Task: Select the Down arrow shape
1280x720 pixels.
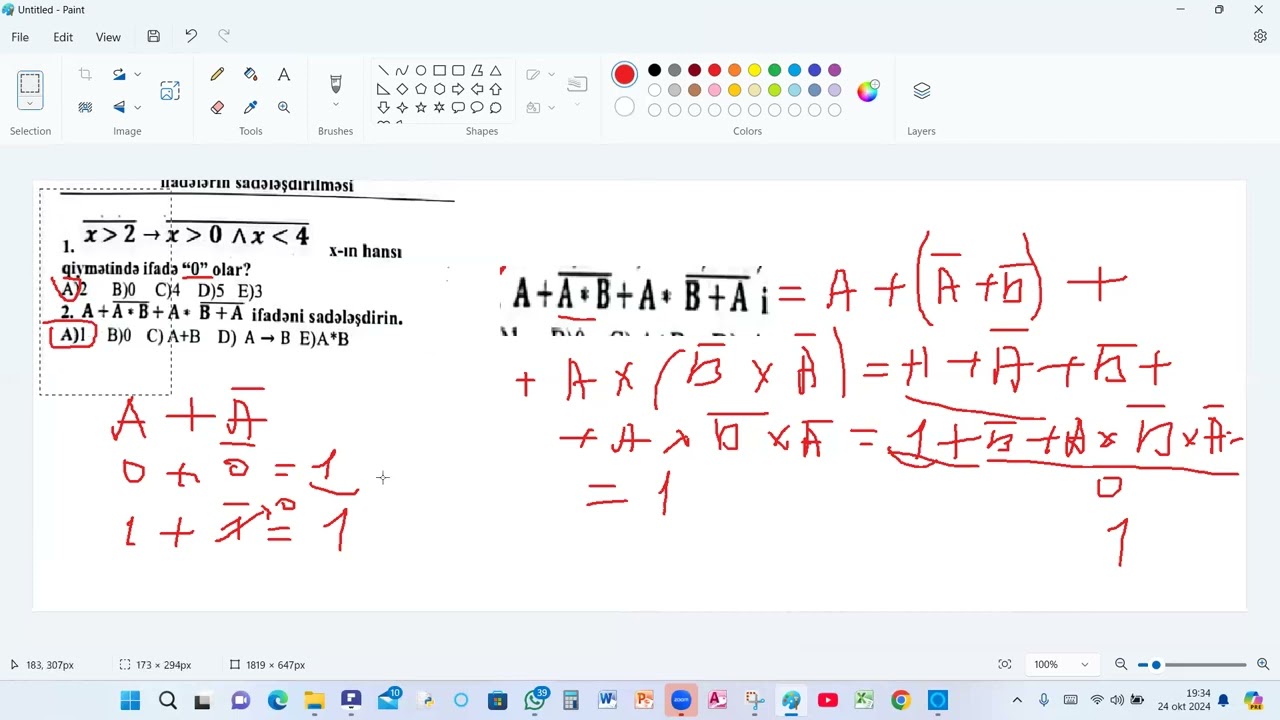Action: coord(383,107)
